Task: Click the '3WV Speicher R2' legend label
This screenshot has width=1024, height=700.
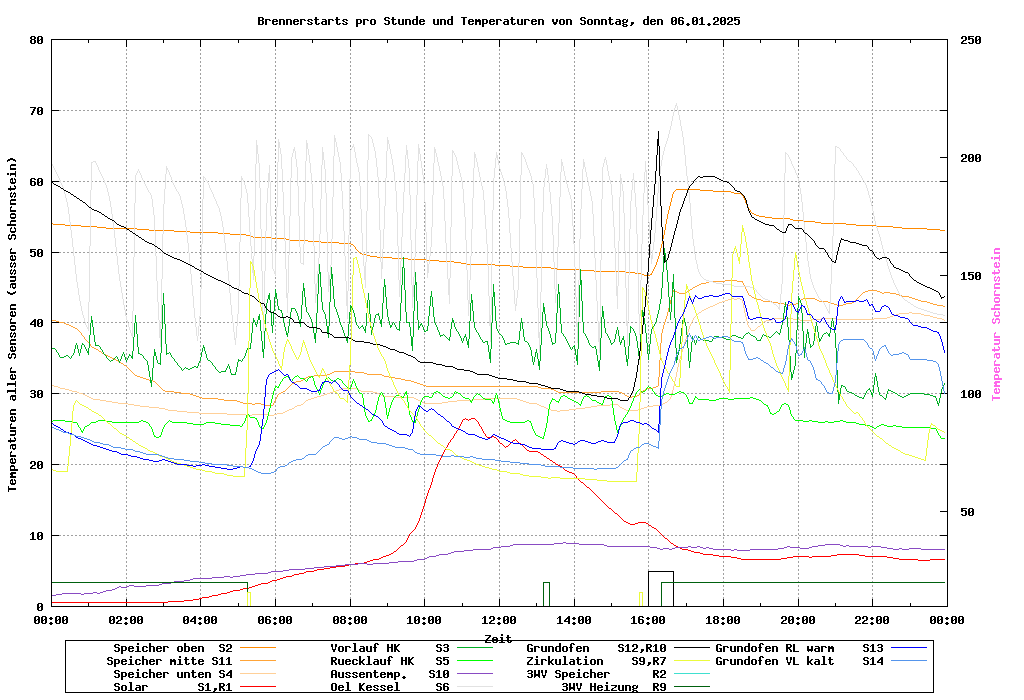Action: pos(596,674)
